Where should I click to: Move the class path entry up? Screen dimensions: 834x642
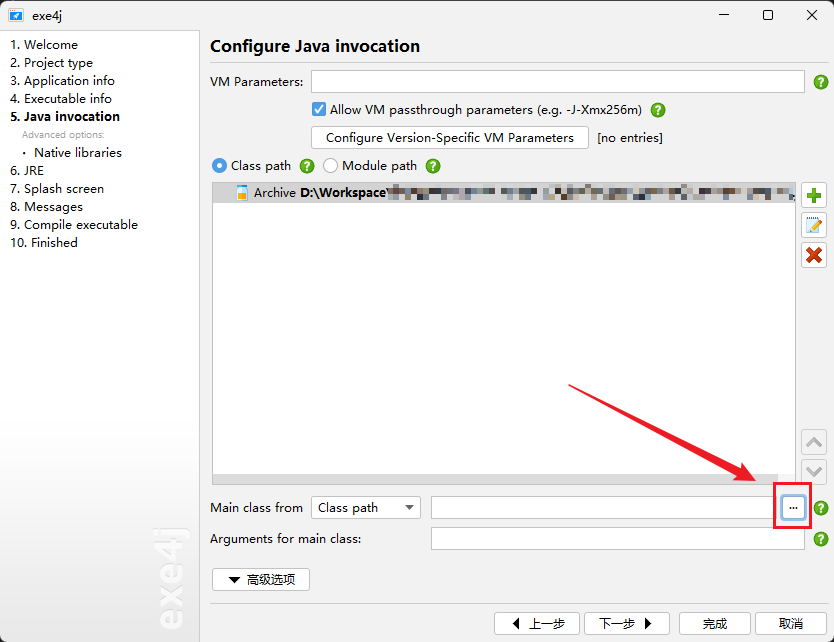tap(814, 442)
